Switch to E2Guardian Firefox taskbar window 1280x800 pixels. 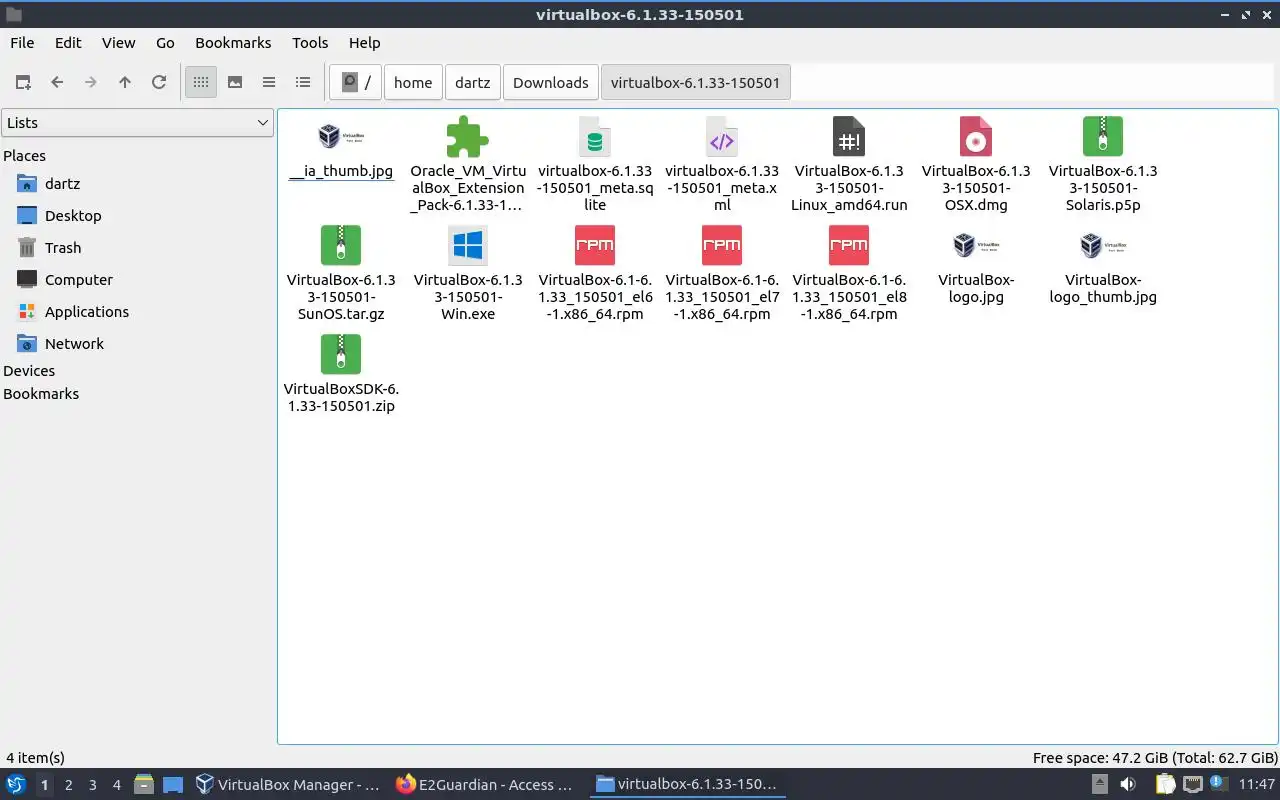[x=486, y=785]
